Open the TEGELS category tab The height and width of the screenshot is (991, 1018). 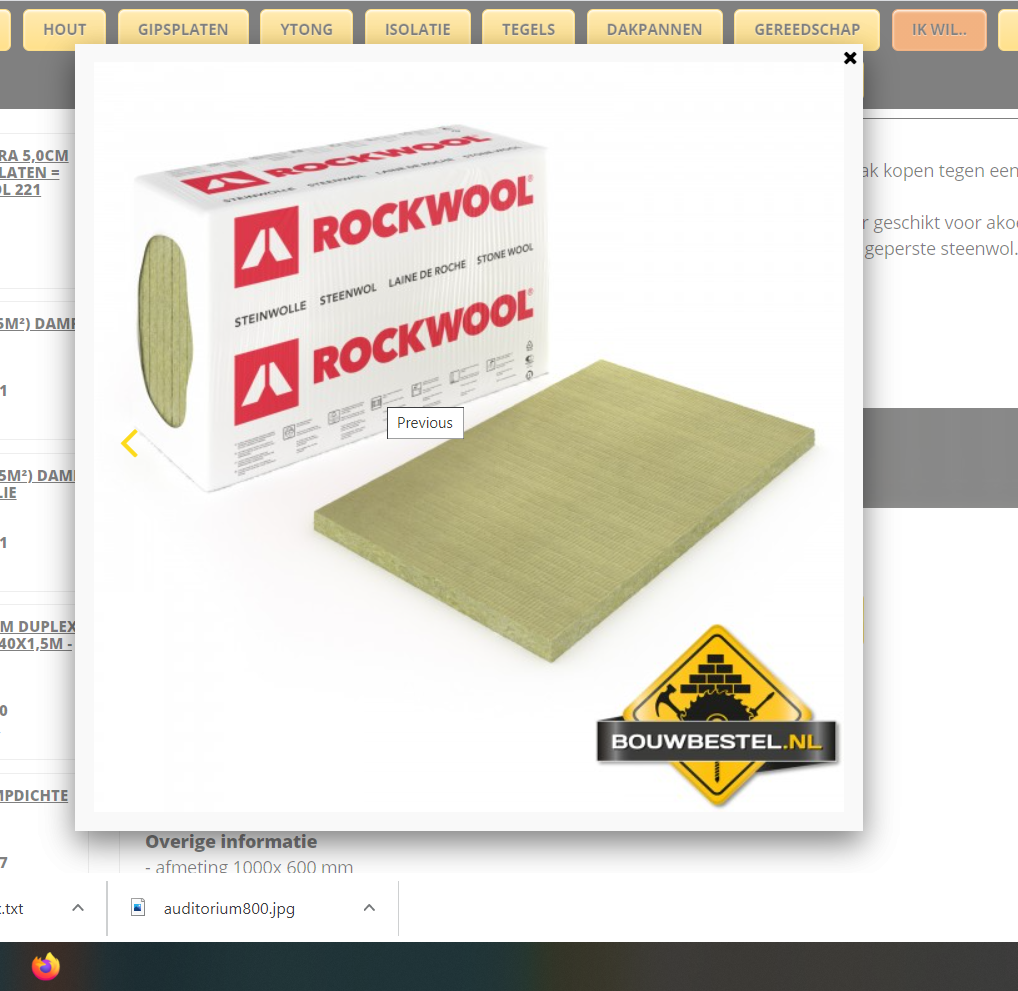pyautogui.click(x=528, y=30)
